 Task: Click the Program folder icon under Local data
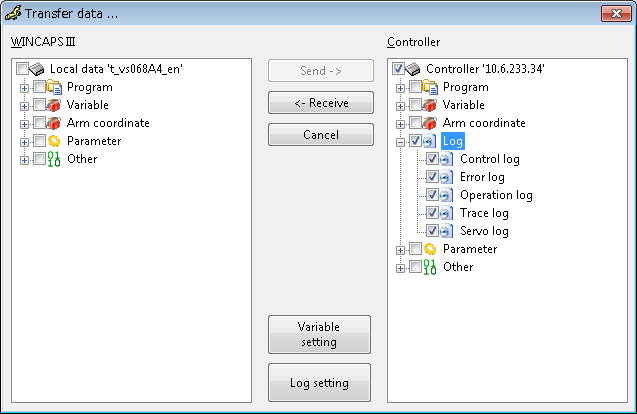(x=54, y=87)
